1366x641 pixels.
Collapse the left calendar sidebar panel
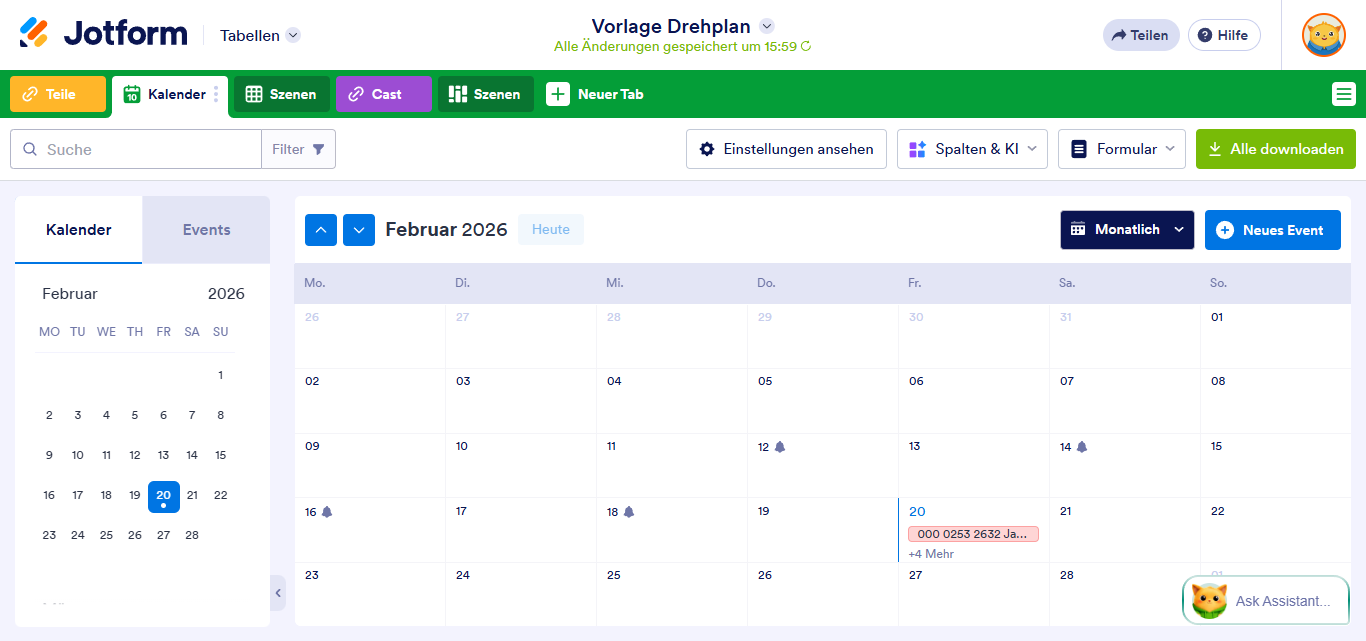[278, 593]
